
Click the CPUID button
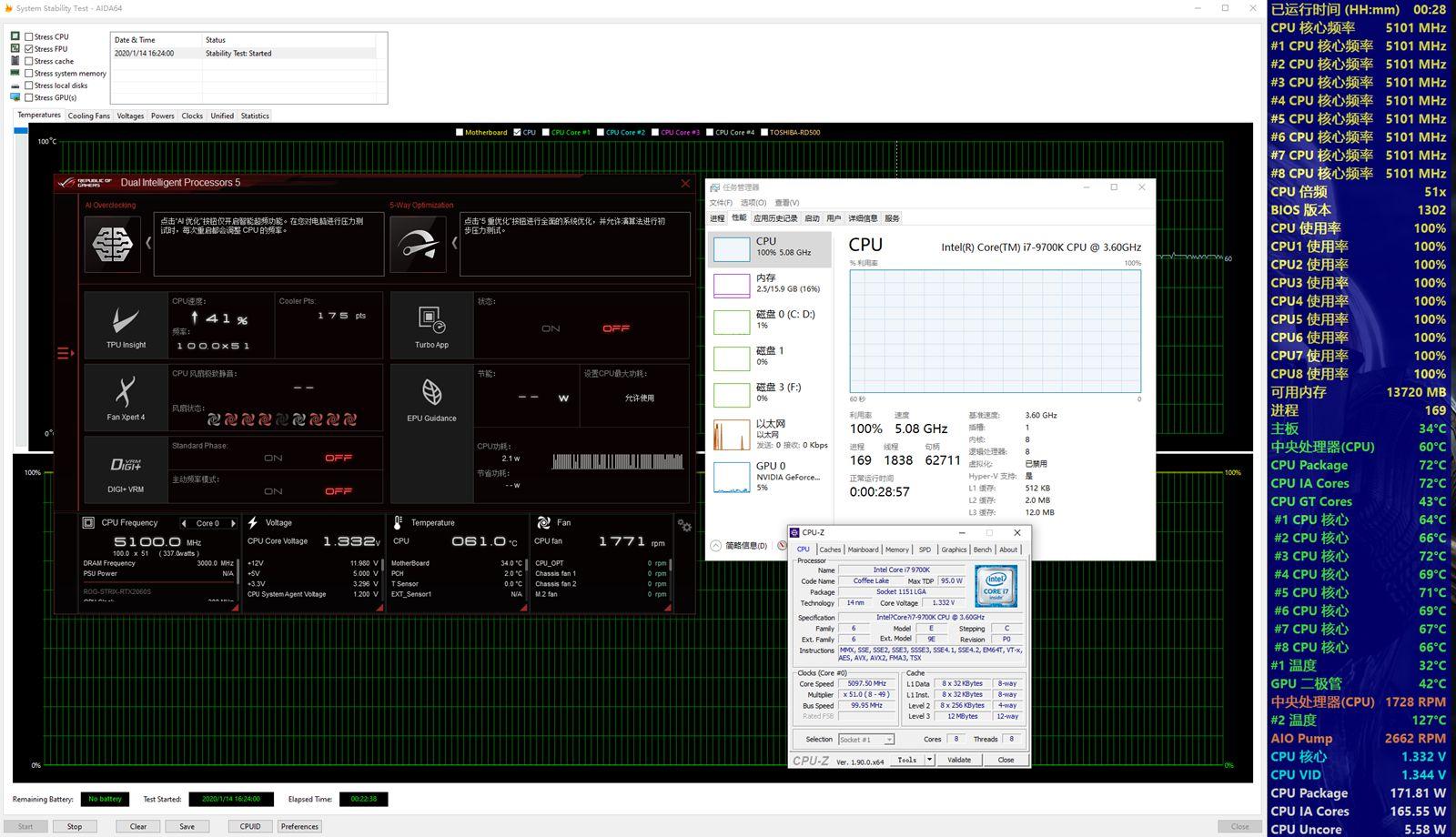point(250,826)
